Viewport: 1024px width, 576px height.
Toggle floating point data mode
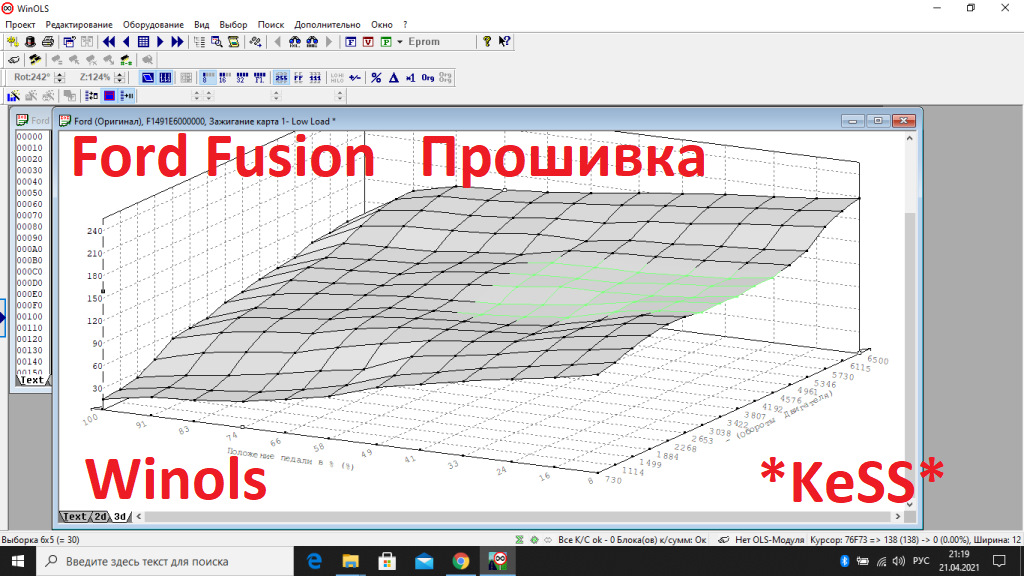point(259,78)
